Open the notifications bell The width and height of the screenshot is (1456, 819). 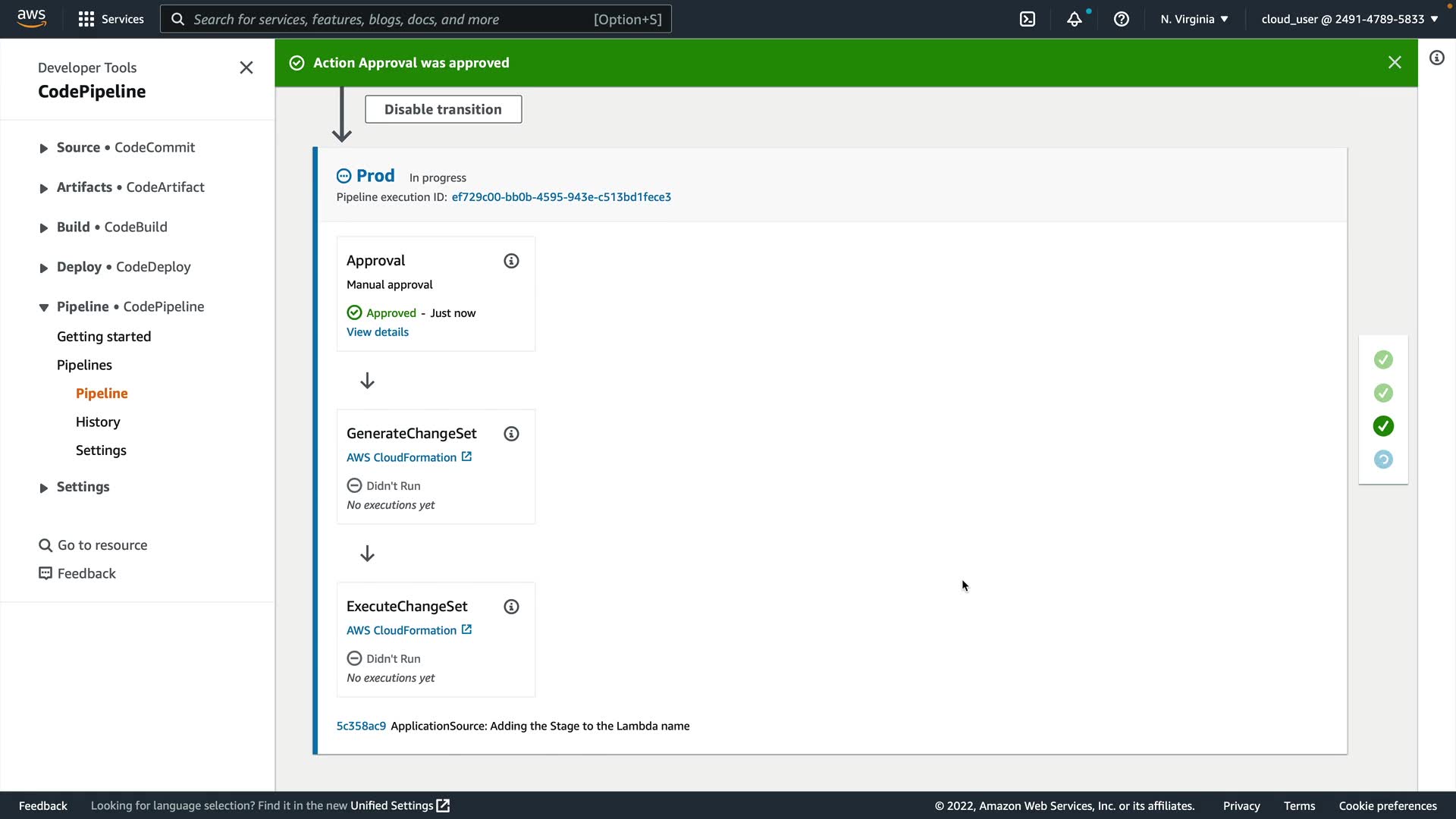point(1074,19)
